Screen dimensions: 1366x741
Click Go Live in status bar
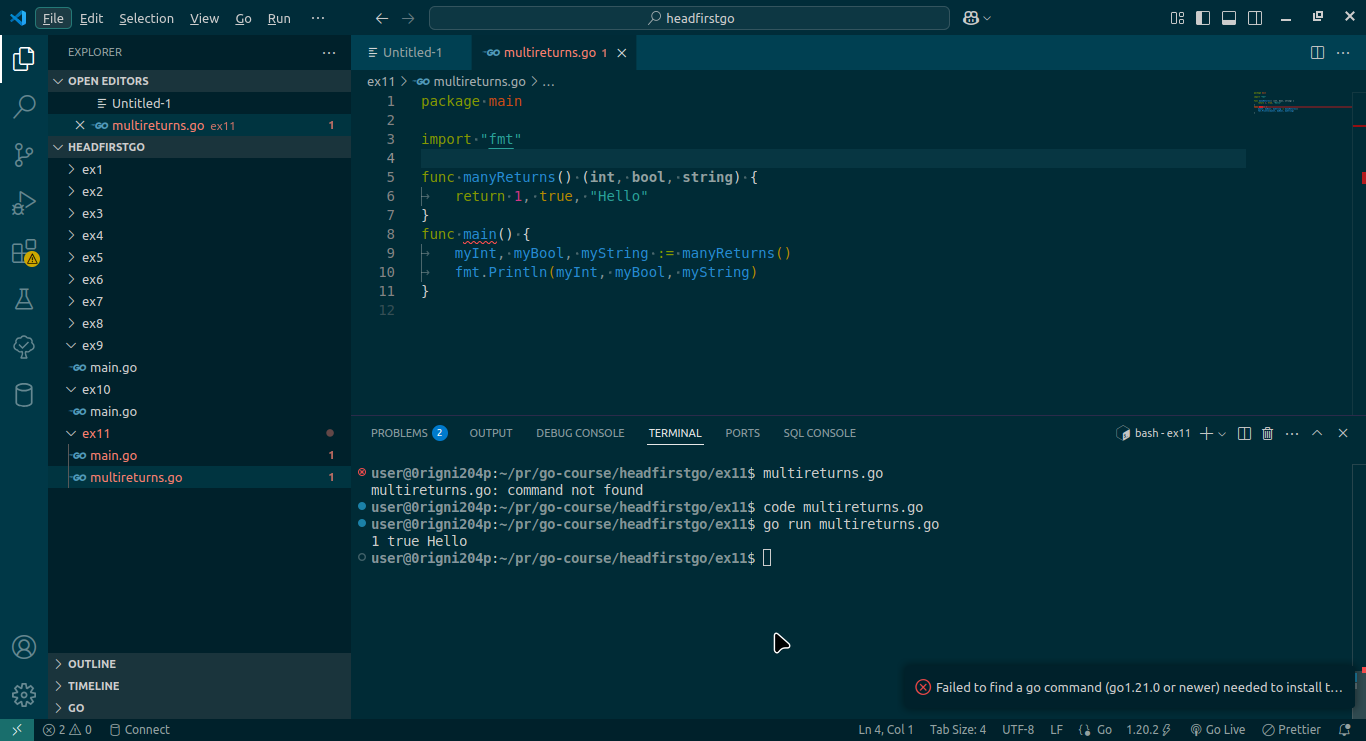1217,730
